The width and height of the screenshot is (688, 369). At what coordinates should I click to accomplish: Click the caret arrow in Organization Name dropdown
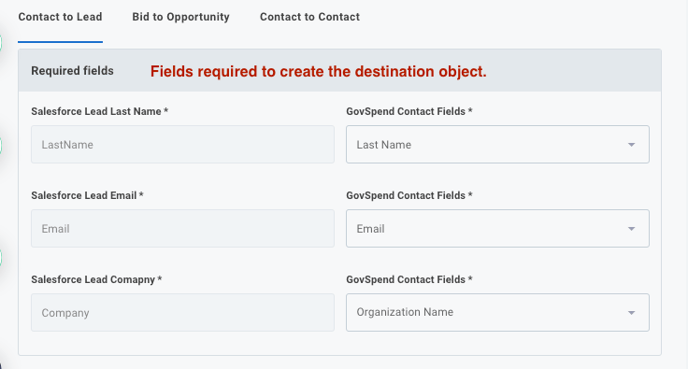click(631, 313)
